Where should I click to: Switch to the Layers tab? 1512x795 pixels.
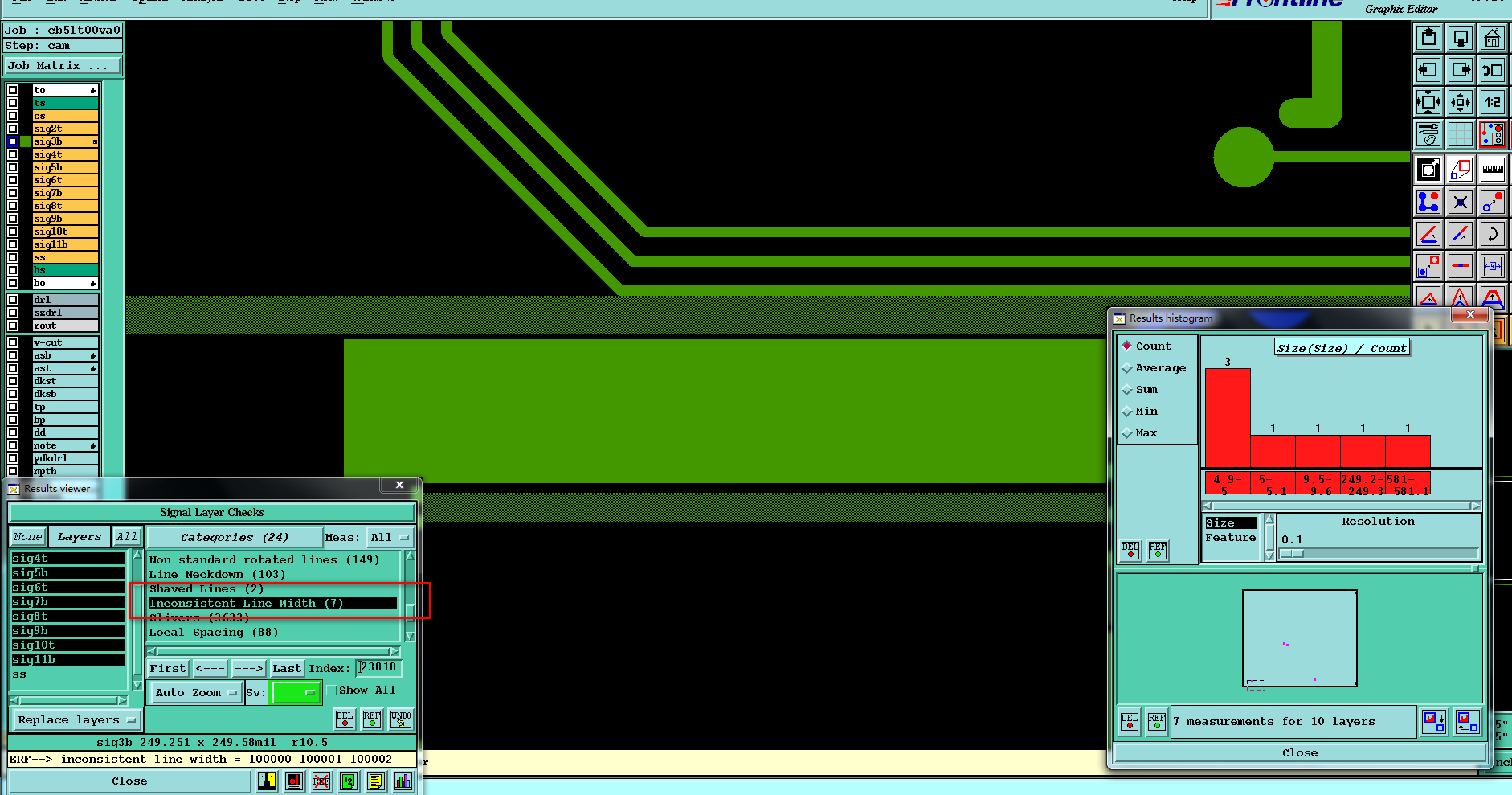[79, 536]
